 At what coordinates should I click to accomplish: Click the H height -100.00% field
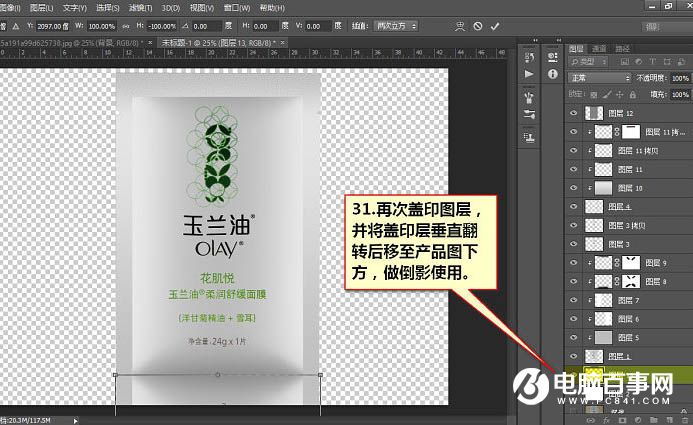click(161, 27)
